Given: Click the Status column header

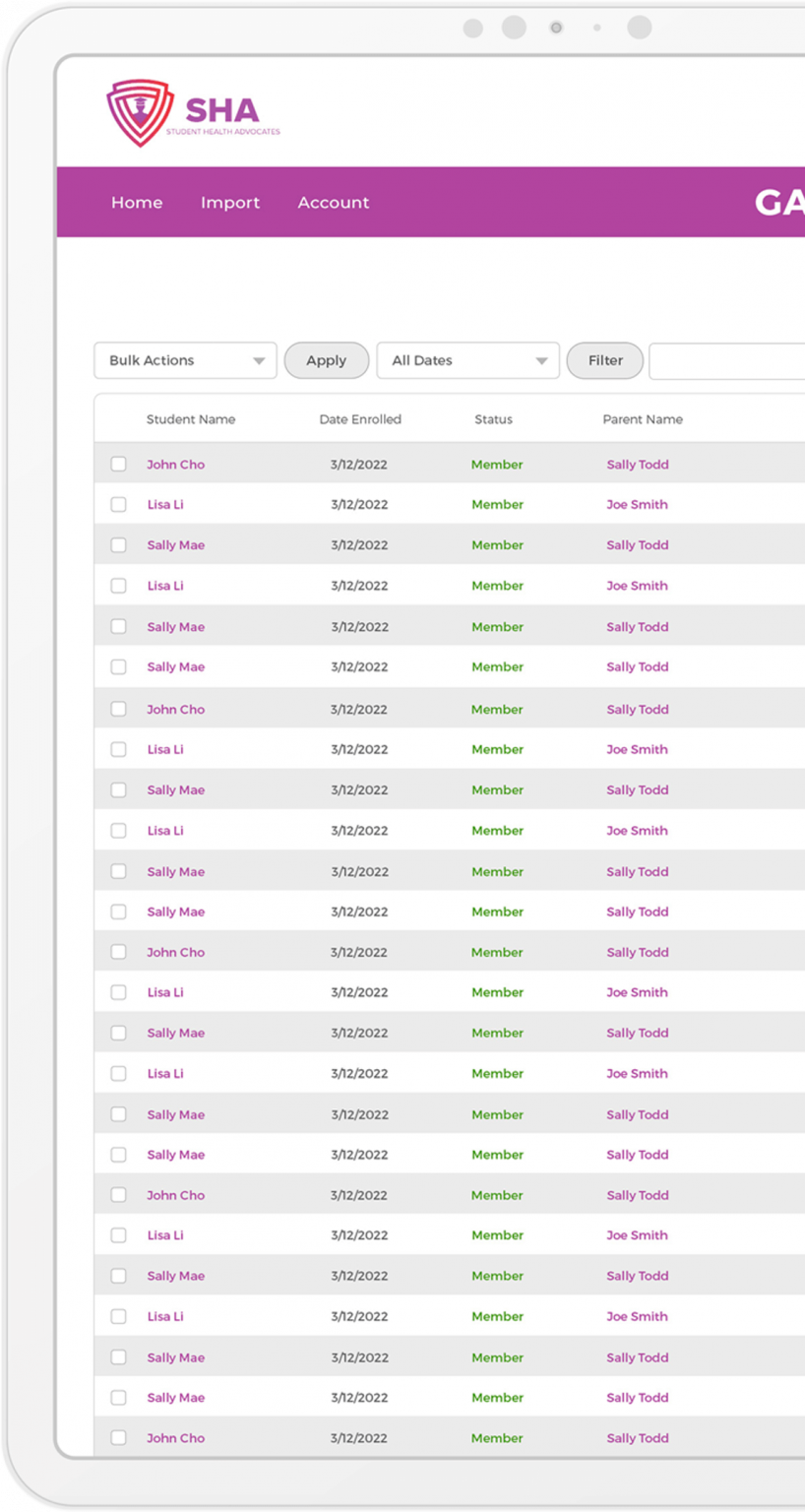Looking at the screenshot, I should pos(493,419).
